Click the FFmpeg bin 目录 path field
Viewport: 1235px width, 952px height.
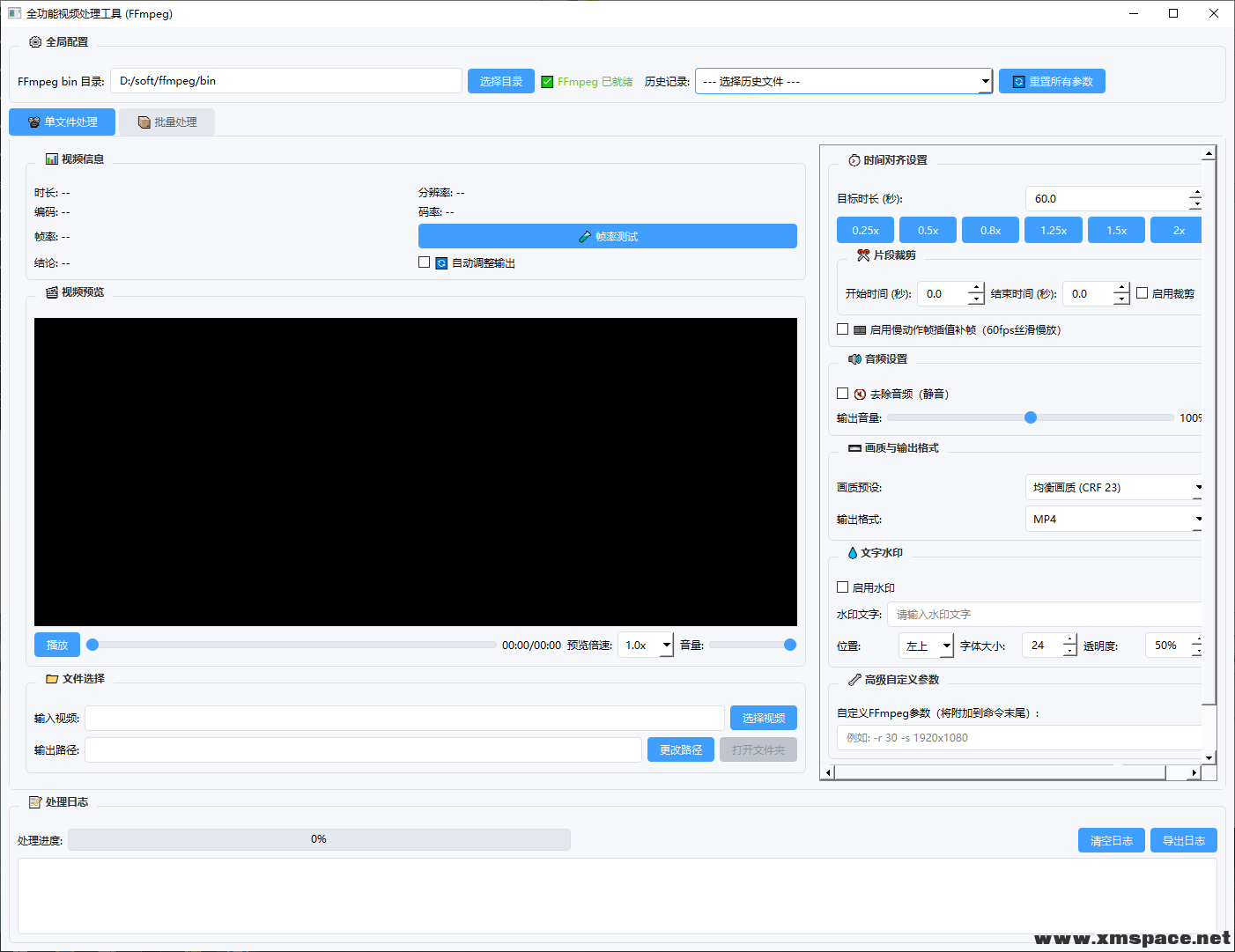click(x=286, y=81)
